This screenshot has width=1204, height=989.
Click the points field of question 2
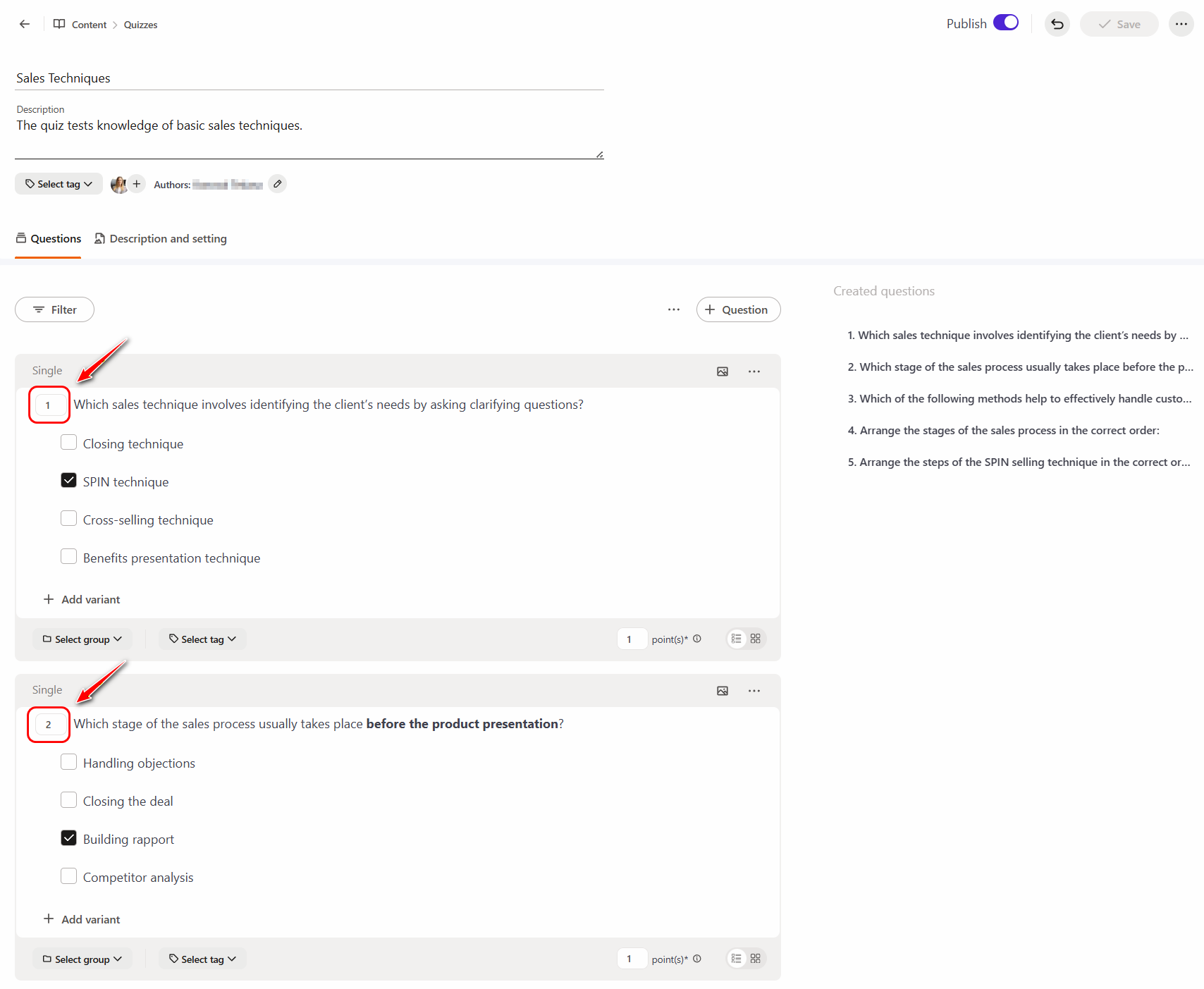click(x=631, y=959)
